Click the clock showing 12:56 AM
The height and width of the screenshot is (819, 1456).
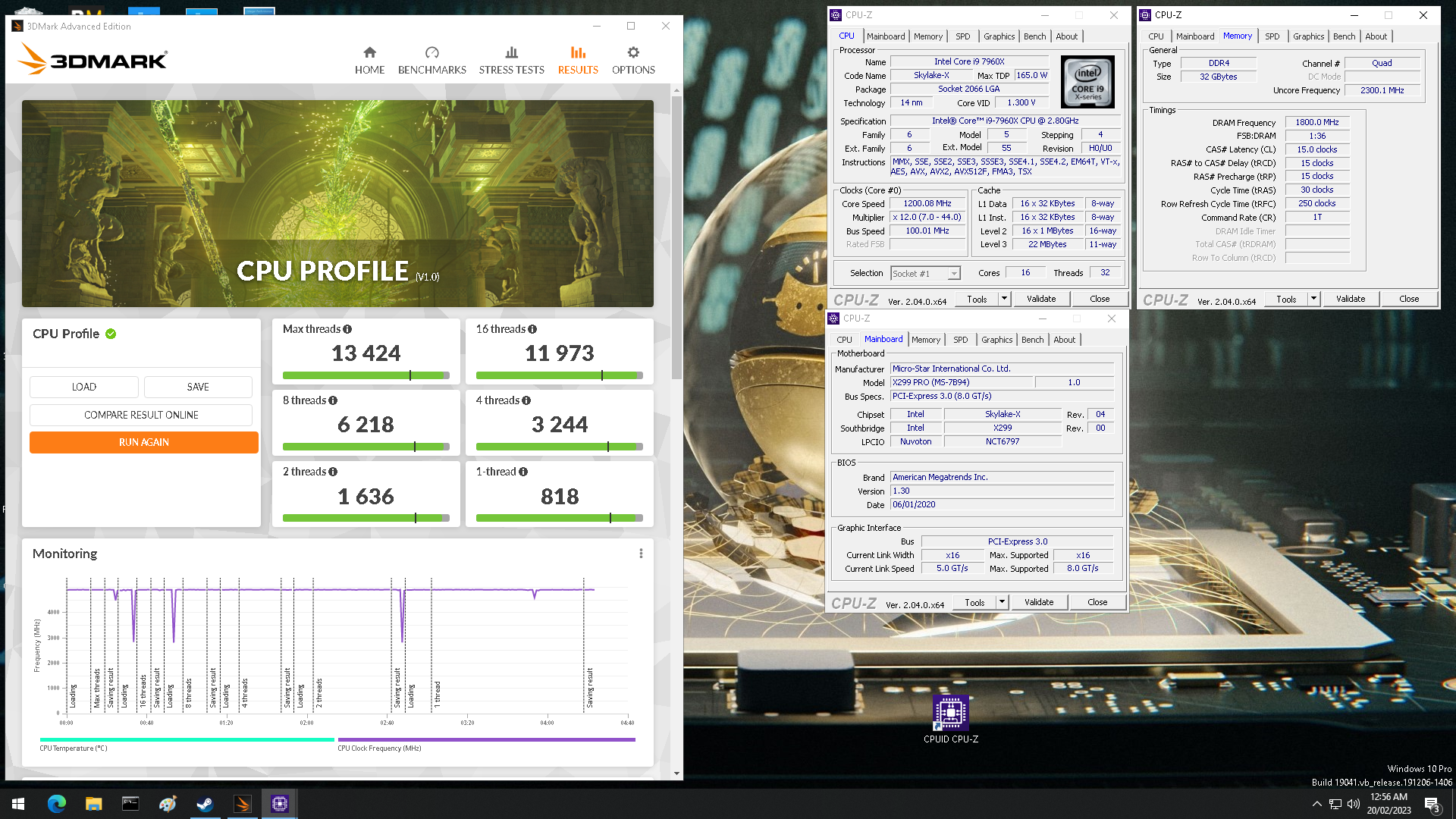pyautogui.click(x=1389, y=797)
